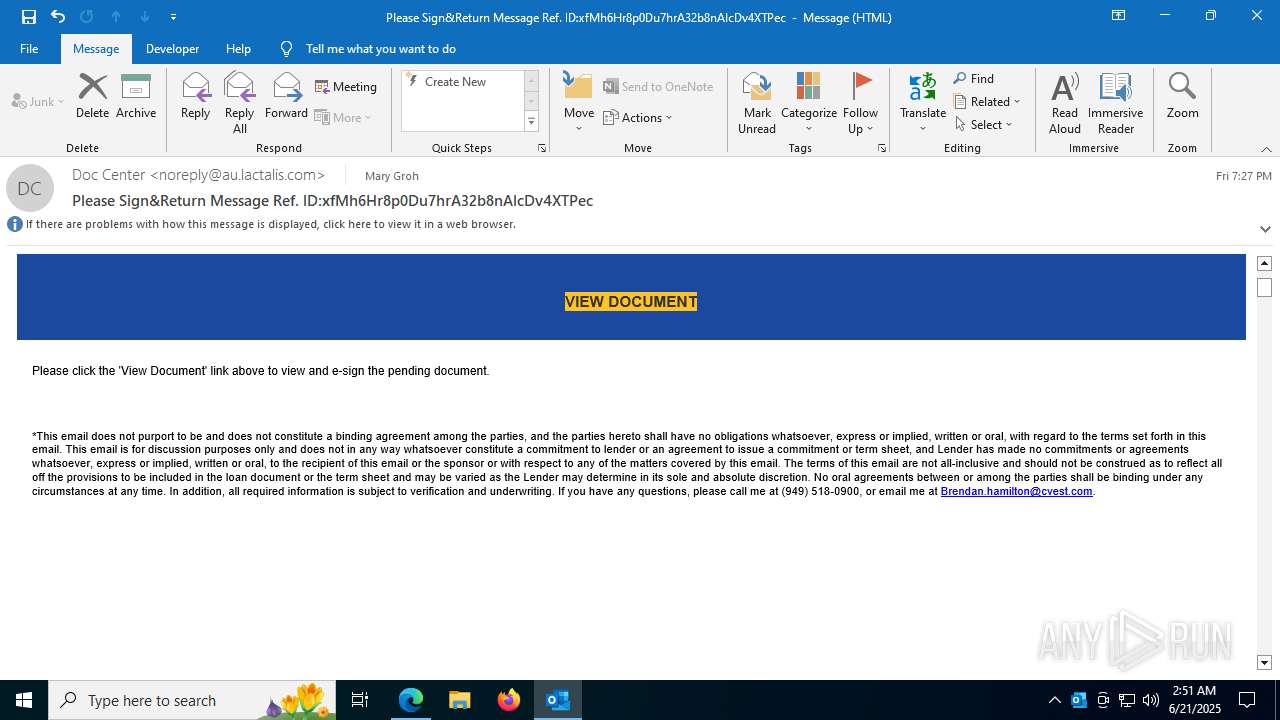
Task: Open the Categorize color menu
Action: click(808, 102)
